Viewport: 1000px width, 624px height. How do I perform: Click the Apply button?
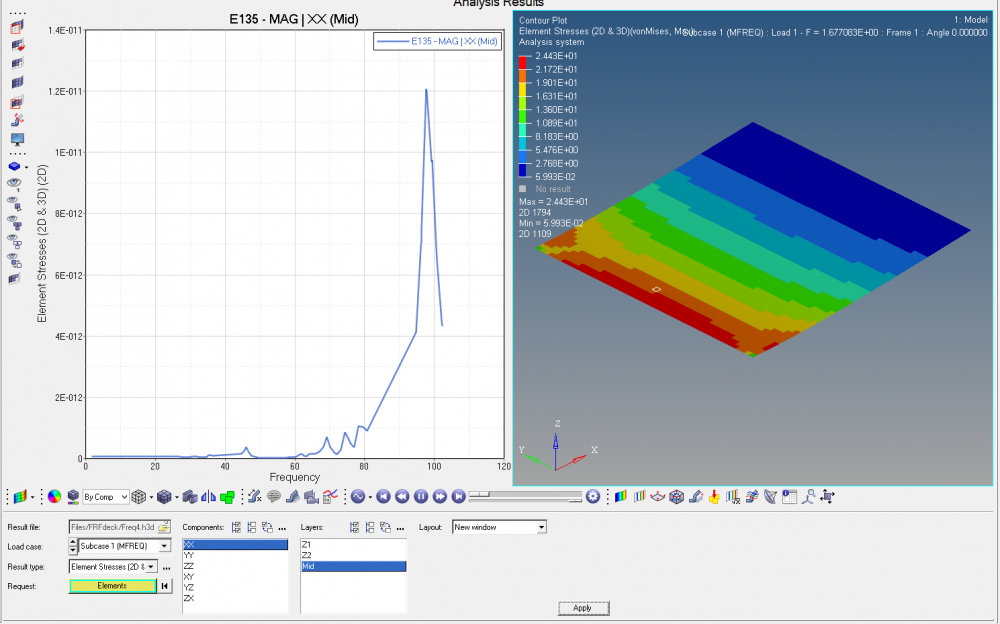click(583, 608)
